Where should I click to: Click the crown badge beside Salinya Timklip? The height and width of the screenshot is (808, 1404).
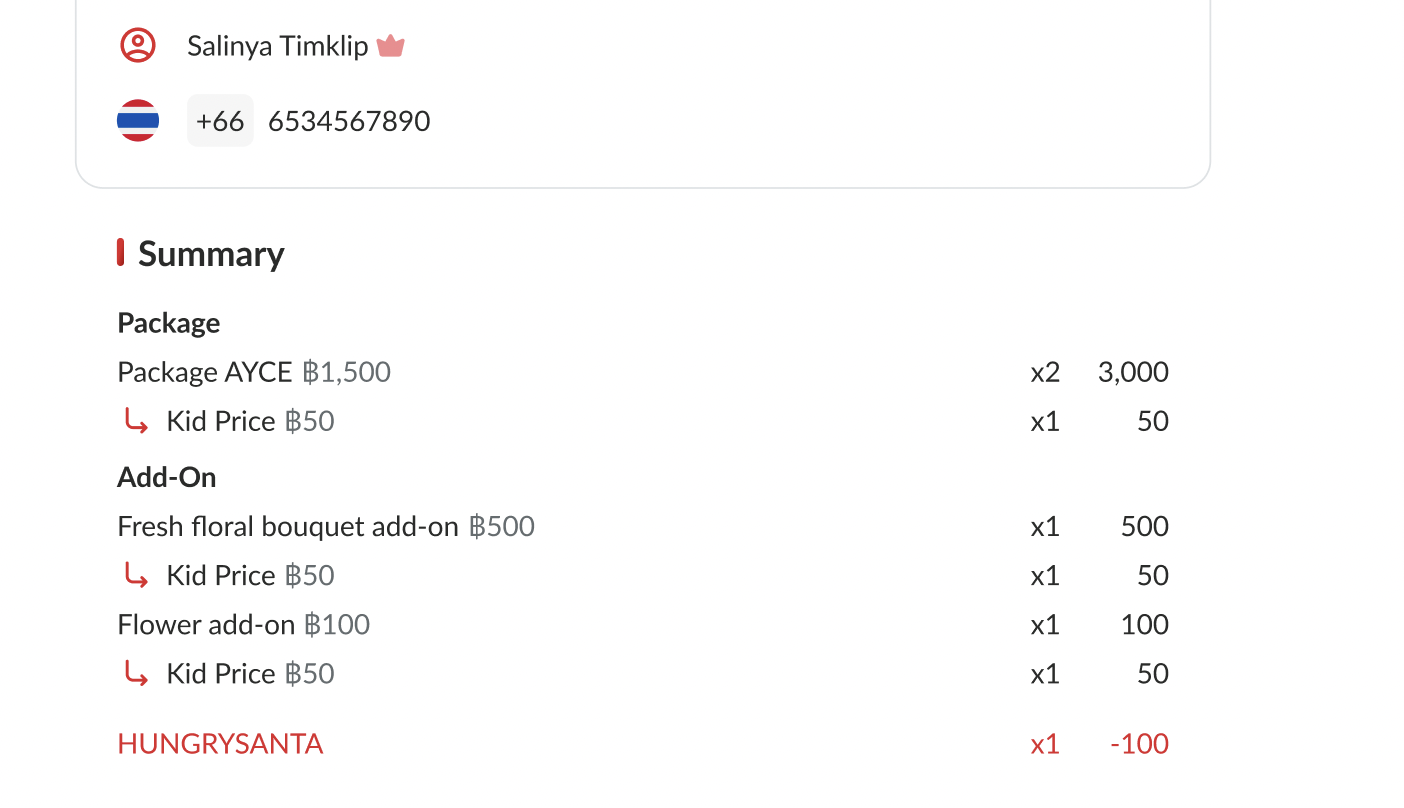point(390,46)
